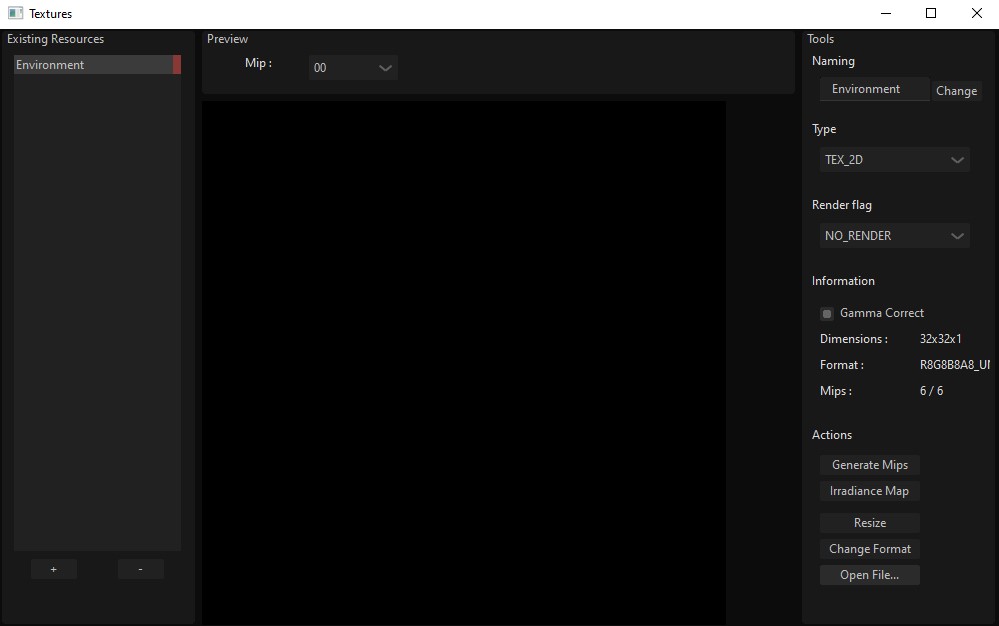Click the 32x32x1 dimensions value
Image resolution: width=999 pixels, height=626 pixels.
[940, 339]
